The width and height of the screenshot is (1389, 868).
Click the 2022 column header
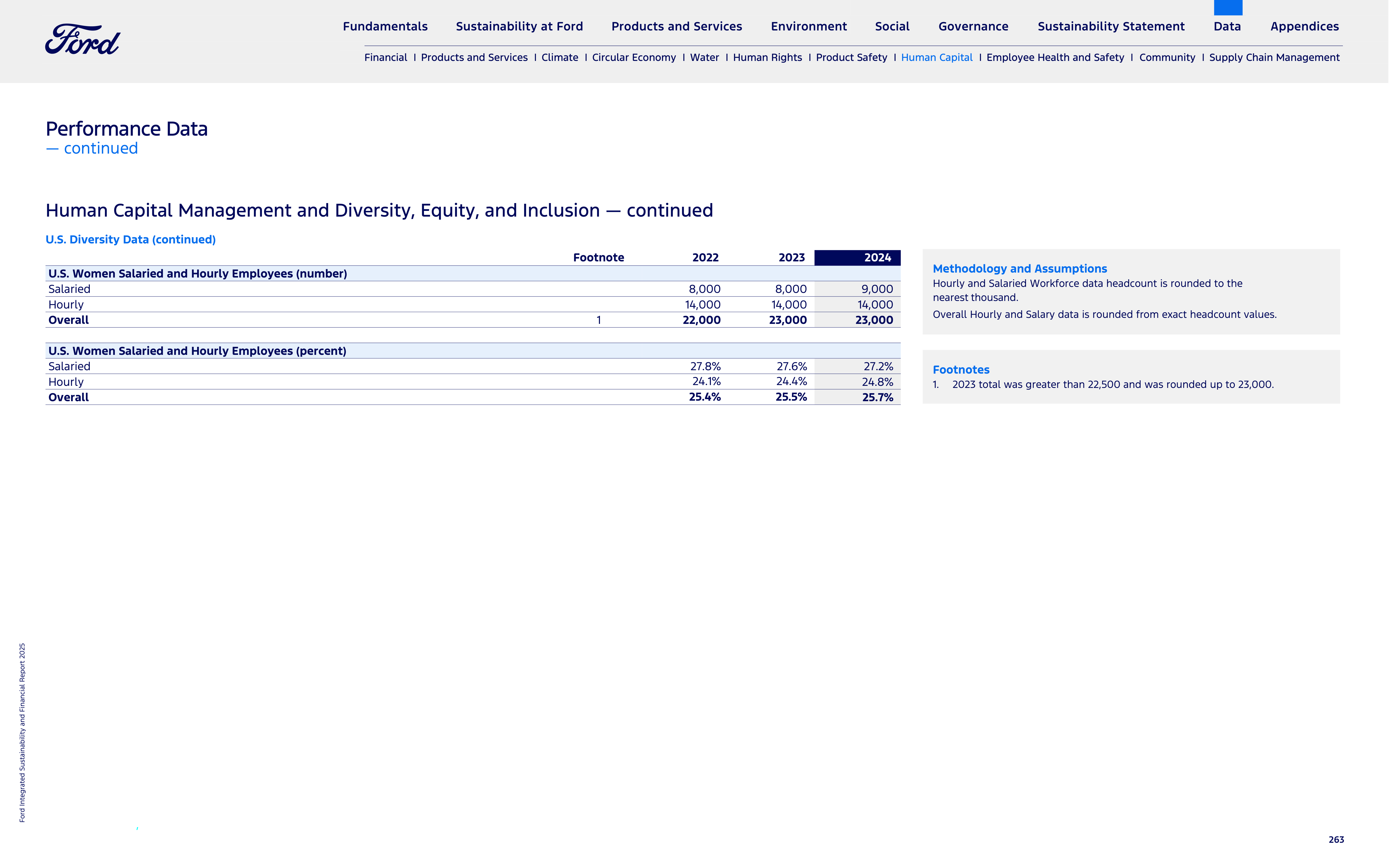[705, 258]
